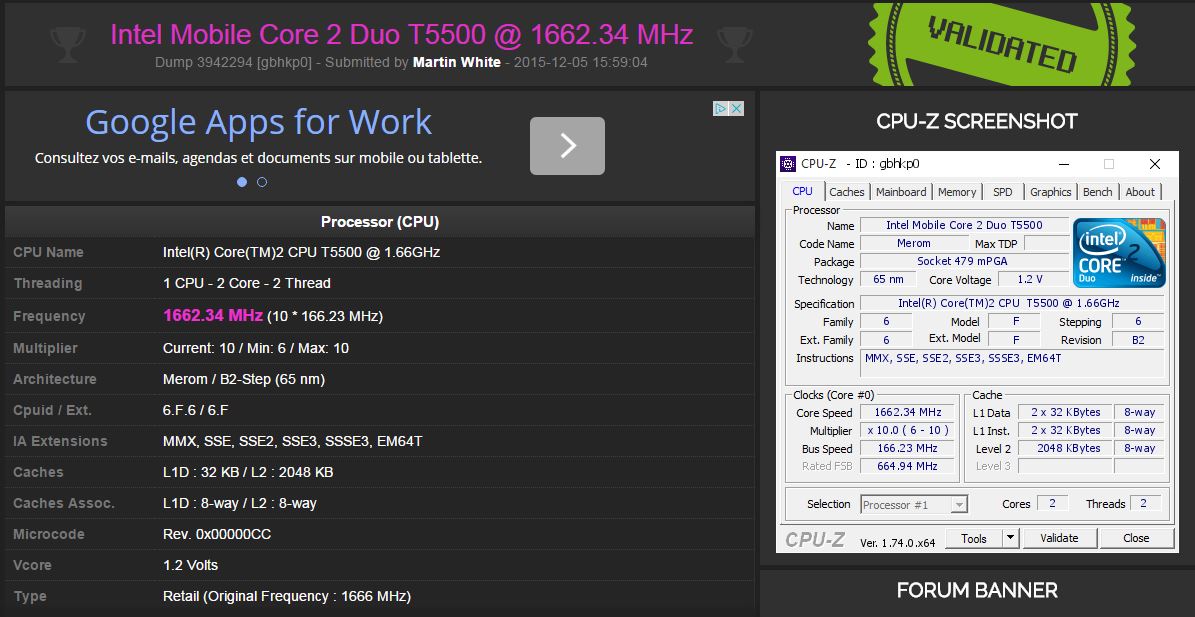The width and height of the screenshot is (1195, 617).
Task: Switch to the About tab
Action: [x=1140, y=192]
